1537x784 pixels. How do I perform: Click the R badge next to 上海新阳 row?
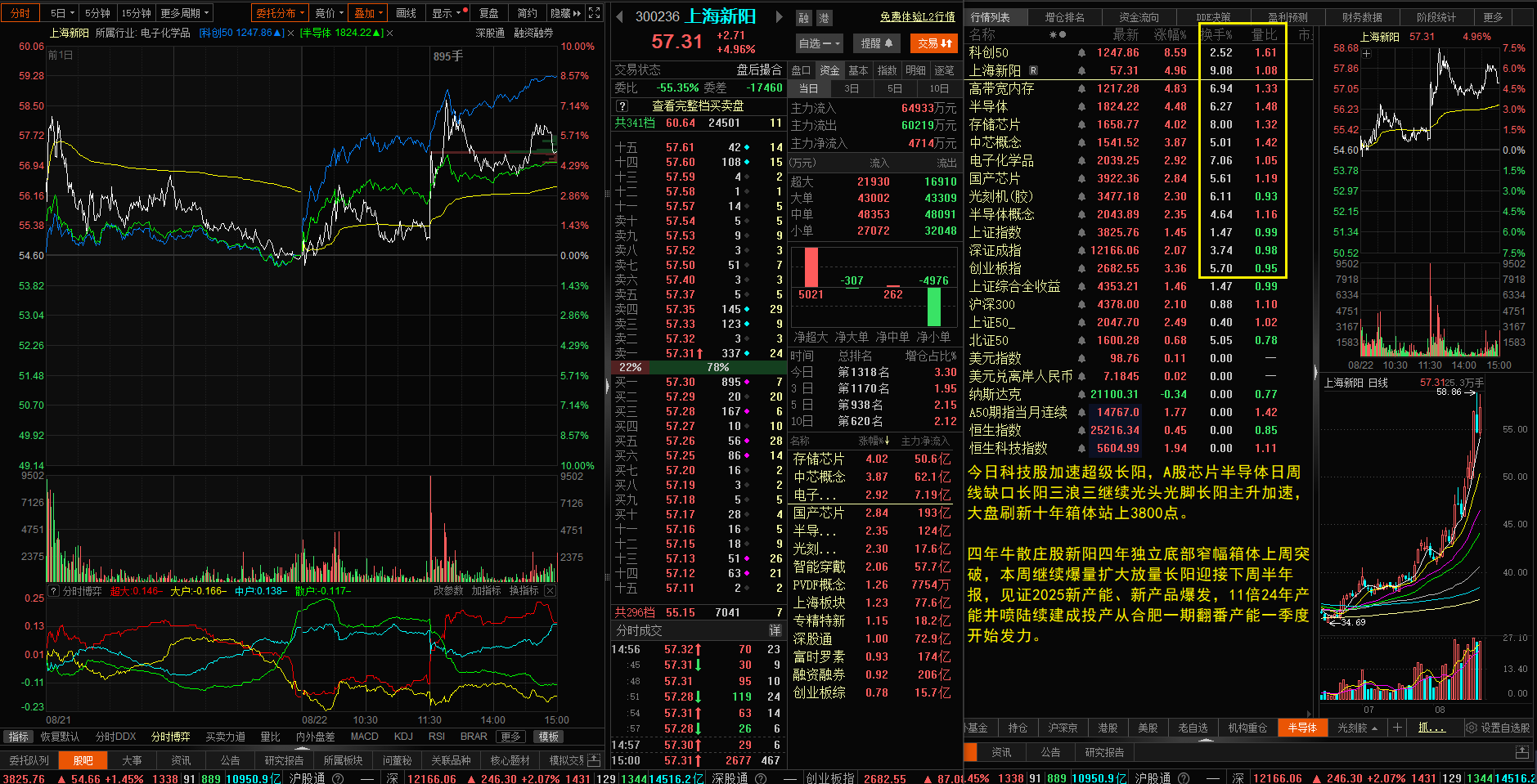(1034, 70)
